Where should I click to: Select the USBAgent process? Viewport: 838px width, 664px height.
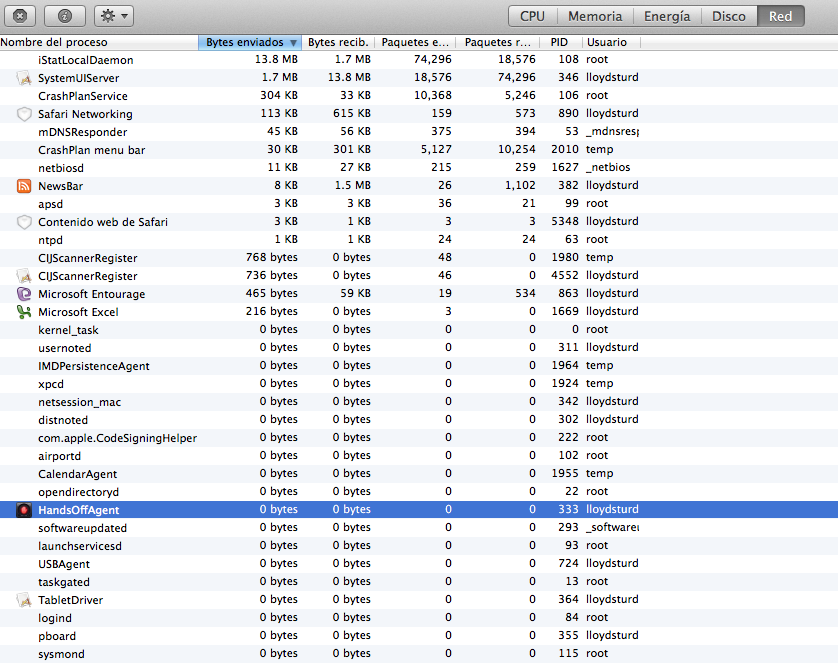pos(419,563)
